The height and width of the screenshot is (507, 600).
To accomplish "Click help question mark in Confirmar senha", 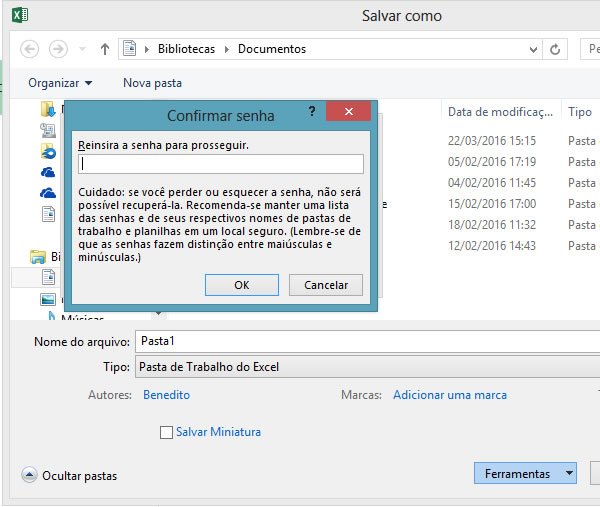I will point(312,111).
